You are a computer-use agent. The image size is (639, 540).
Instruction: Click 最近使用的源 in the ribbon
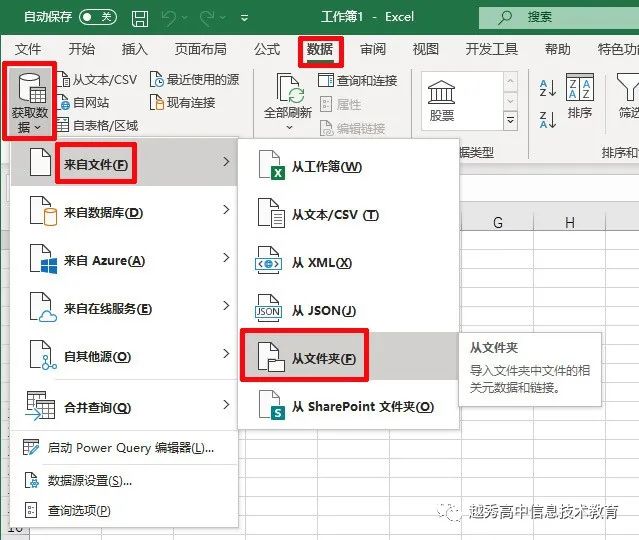194,79
